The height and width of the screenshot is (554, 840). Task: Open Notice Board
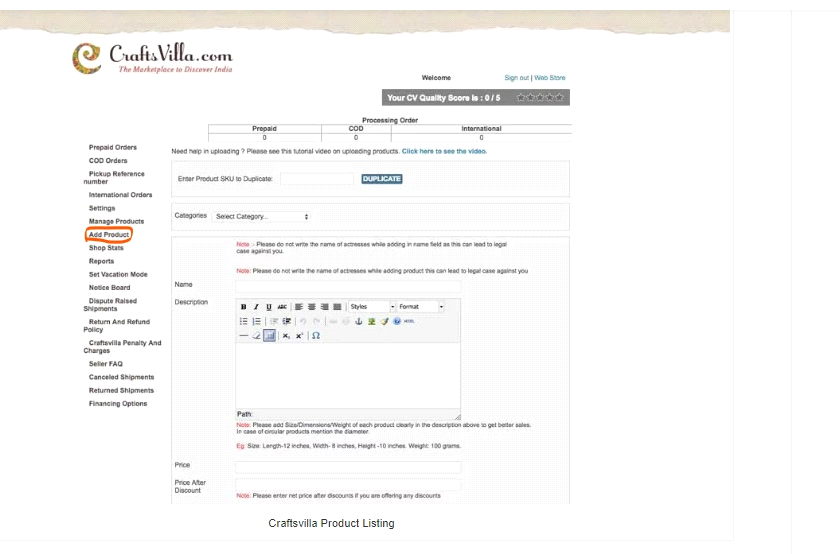tap(109, 288)
